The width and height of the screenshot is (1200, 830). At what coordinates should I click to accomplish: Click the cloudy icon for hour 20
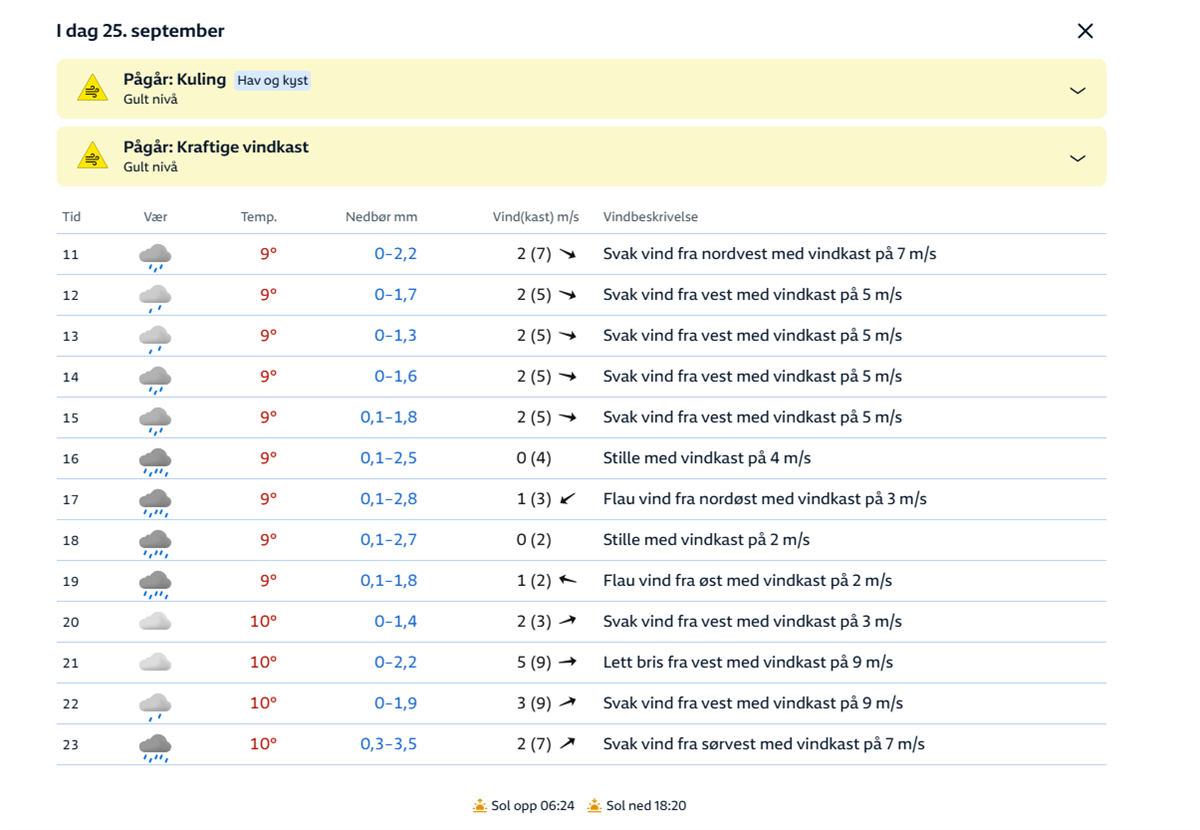point(155,622)
